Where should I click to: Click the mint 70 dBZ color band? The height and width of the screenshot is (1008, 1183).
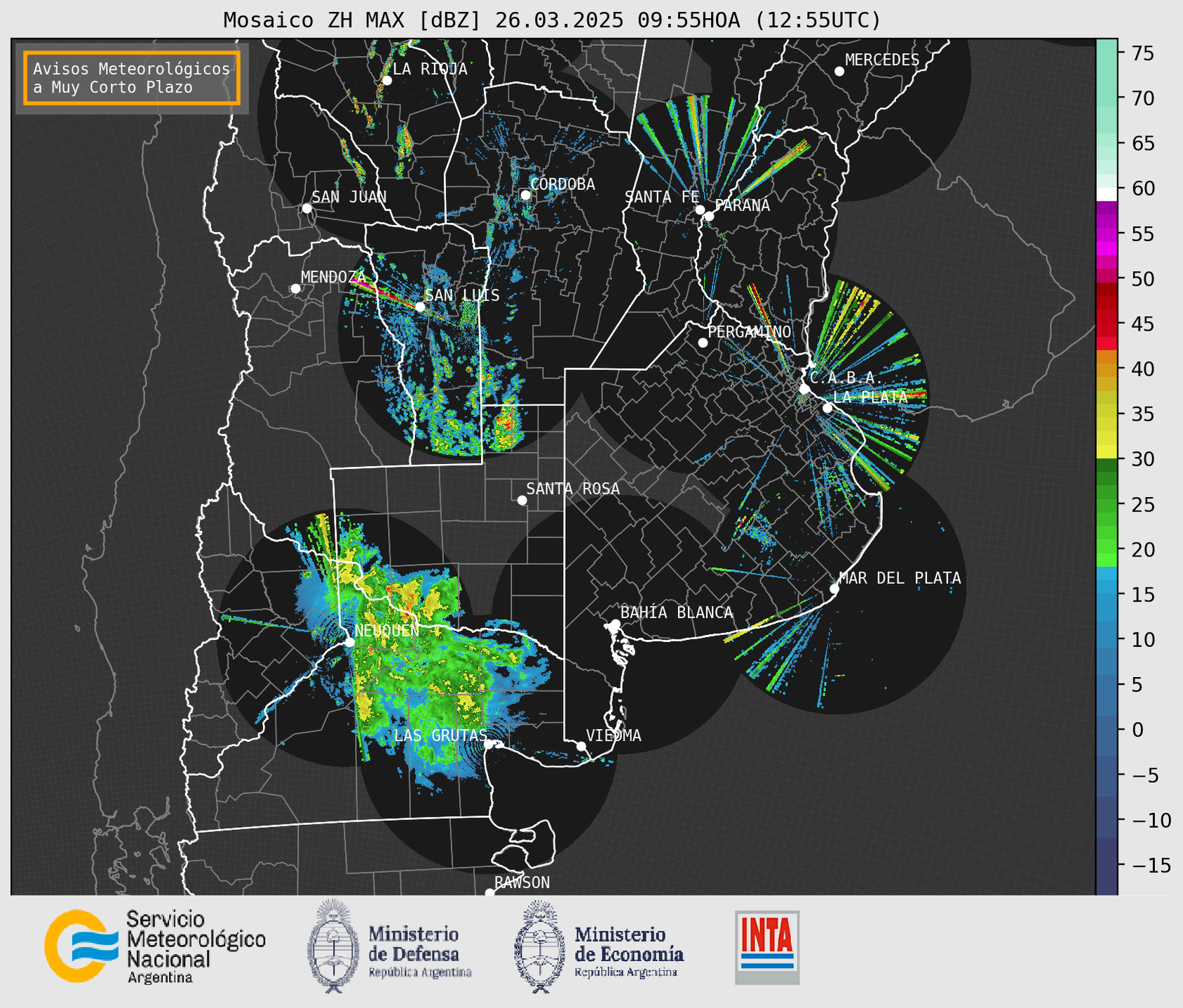pos(1107,98)
